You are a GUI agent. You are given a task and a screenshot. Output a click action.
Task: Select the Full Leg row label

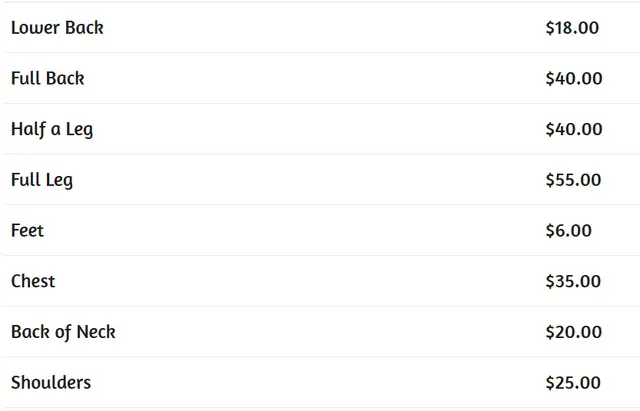tap(42, 180)
